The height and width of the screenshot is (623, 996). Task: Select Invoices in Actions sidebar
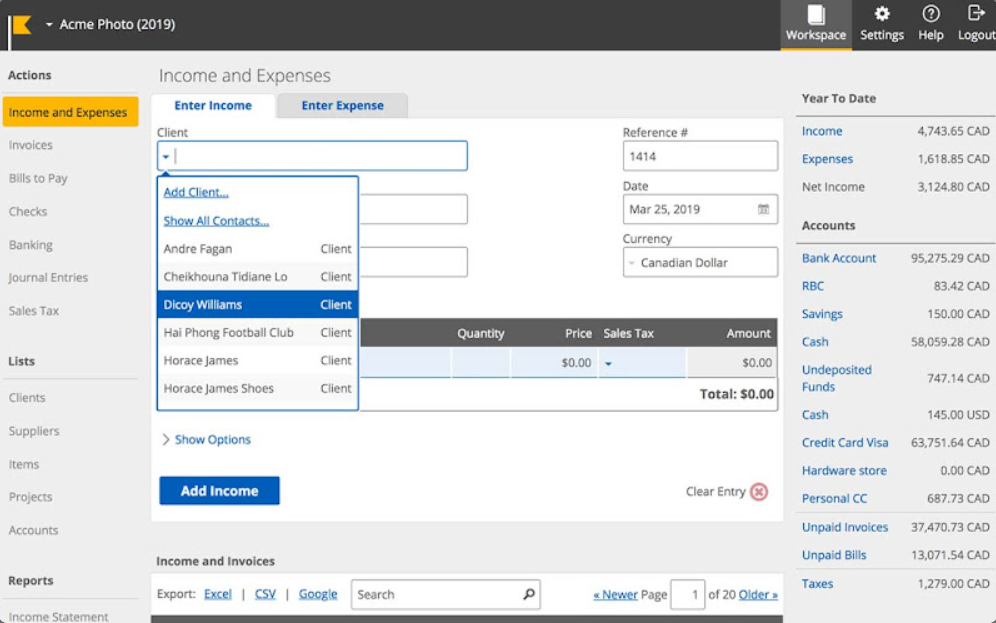pos(31,145)
